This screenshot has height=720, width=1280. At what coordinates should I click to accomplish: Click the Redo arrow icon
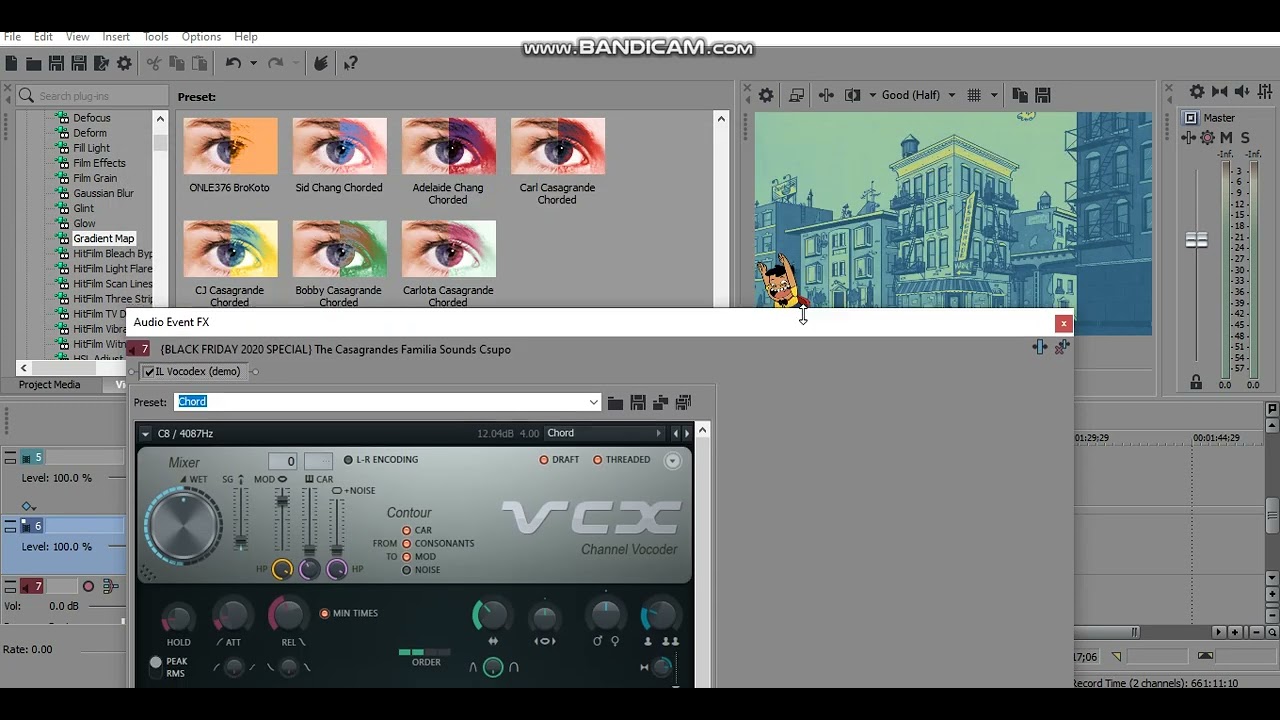point(276,63)
